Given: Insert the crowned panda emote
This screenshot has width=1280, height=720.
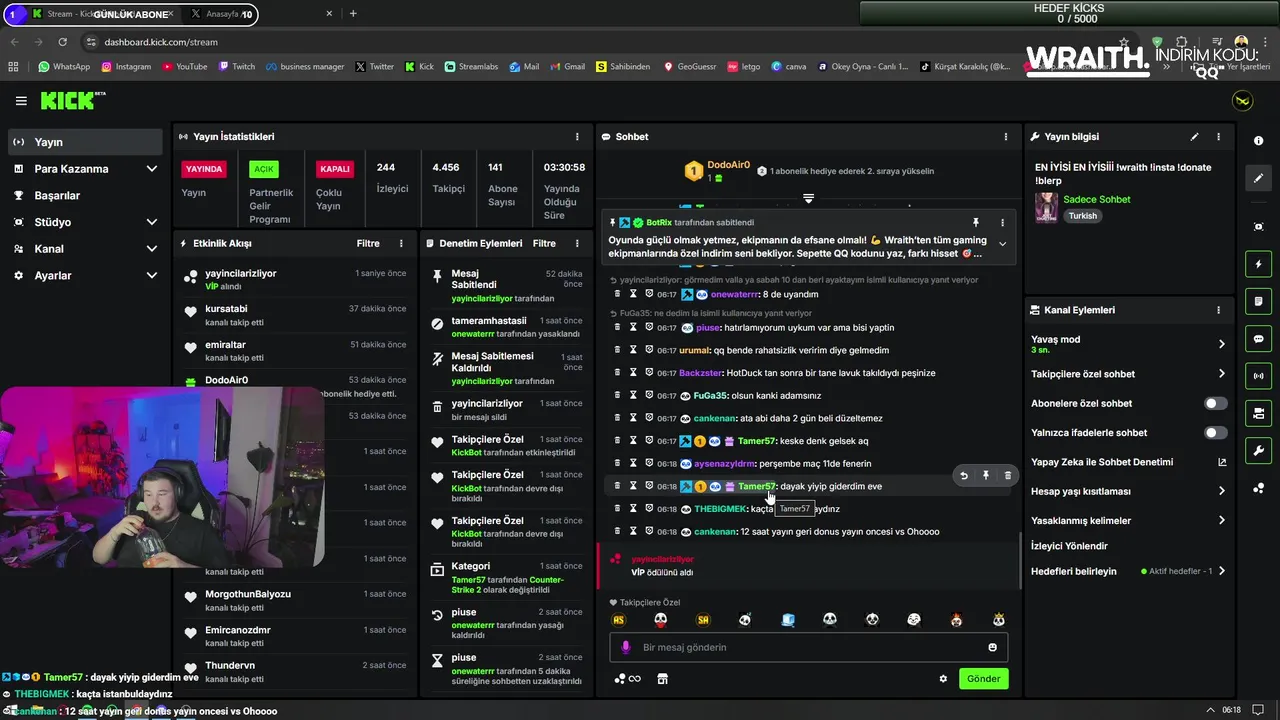Looking at the screenshot, I should pos(998,620).
